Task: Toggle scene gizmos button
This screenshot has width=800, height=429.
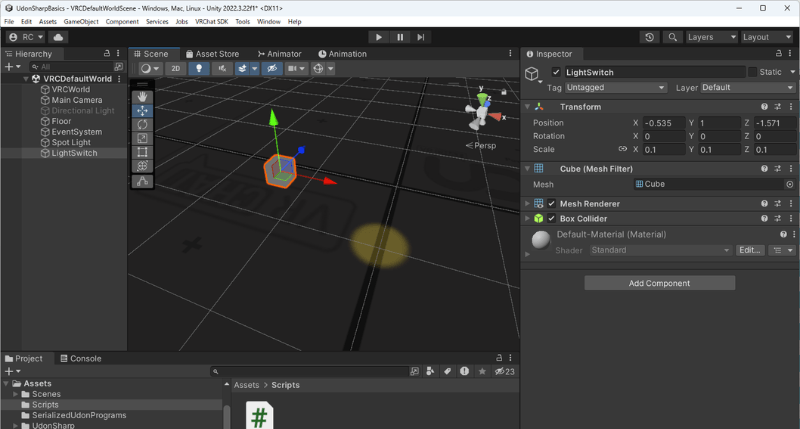Action: (318, 68)
